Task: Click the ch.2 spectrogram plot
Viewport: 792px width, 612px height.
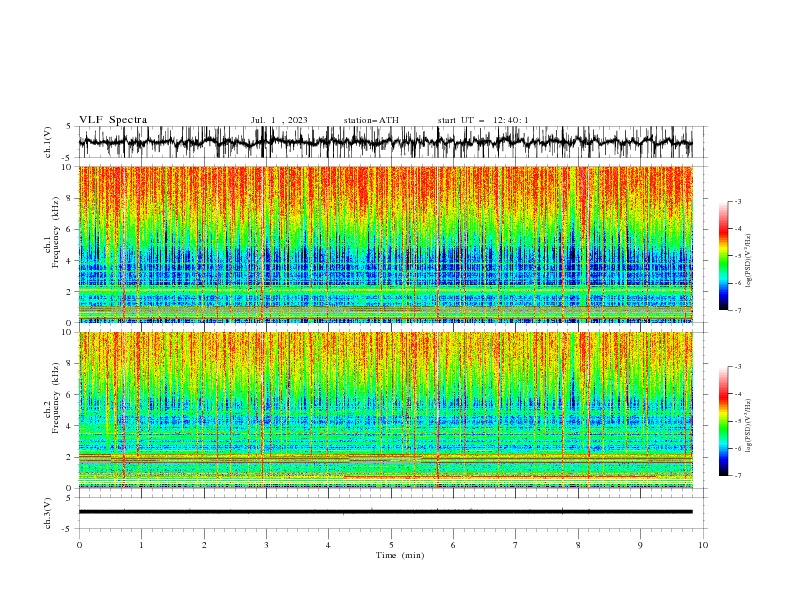Action: [x=385, y=410]
